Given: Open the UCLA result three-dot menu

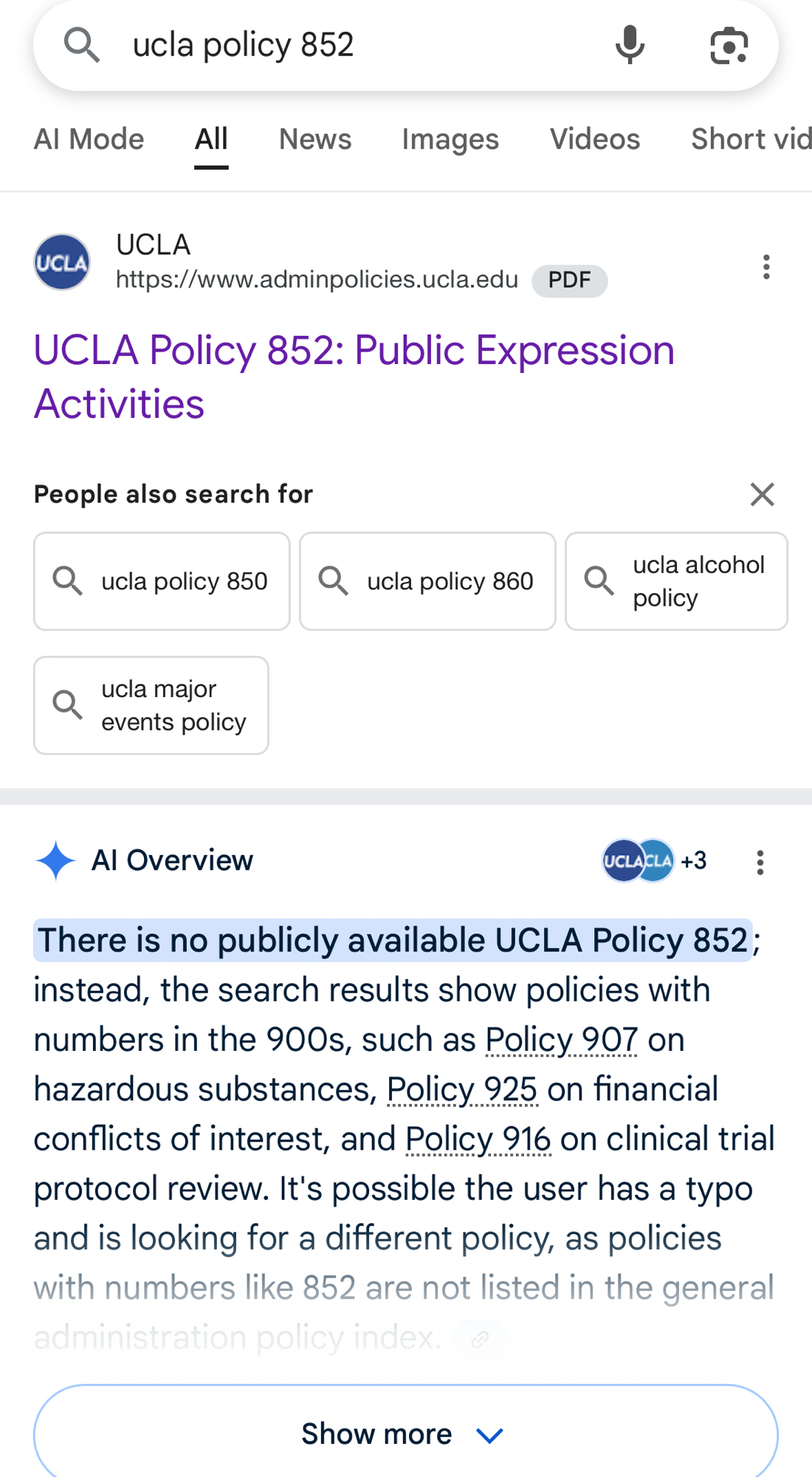Looking at the screenshot, I should (766, 267).
